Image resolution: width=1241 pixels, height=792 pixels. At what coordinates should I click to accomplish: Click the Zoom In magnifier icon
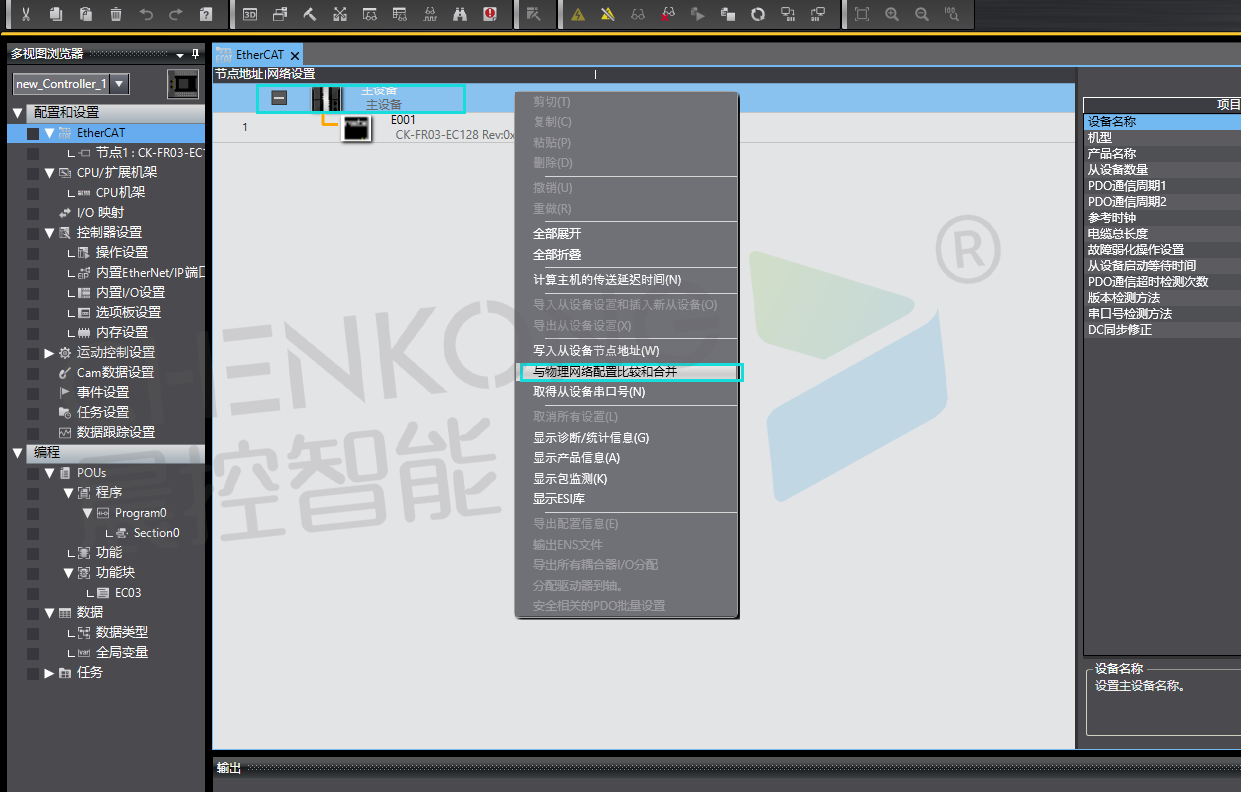(892, 14)
